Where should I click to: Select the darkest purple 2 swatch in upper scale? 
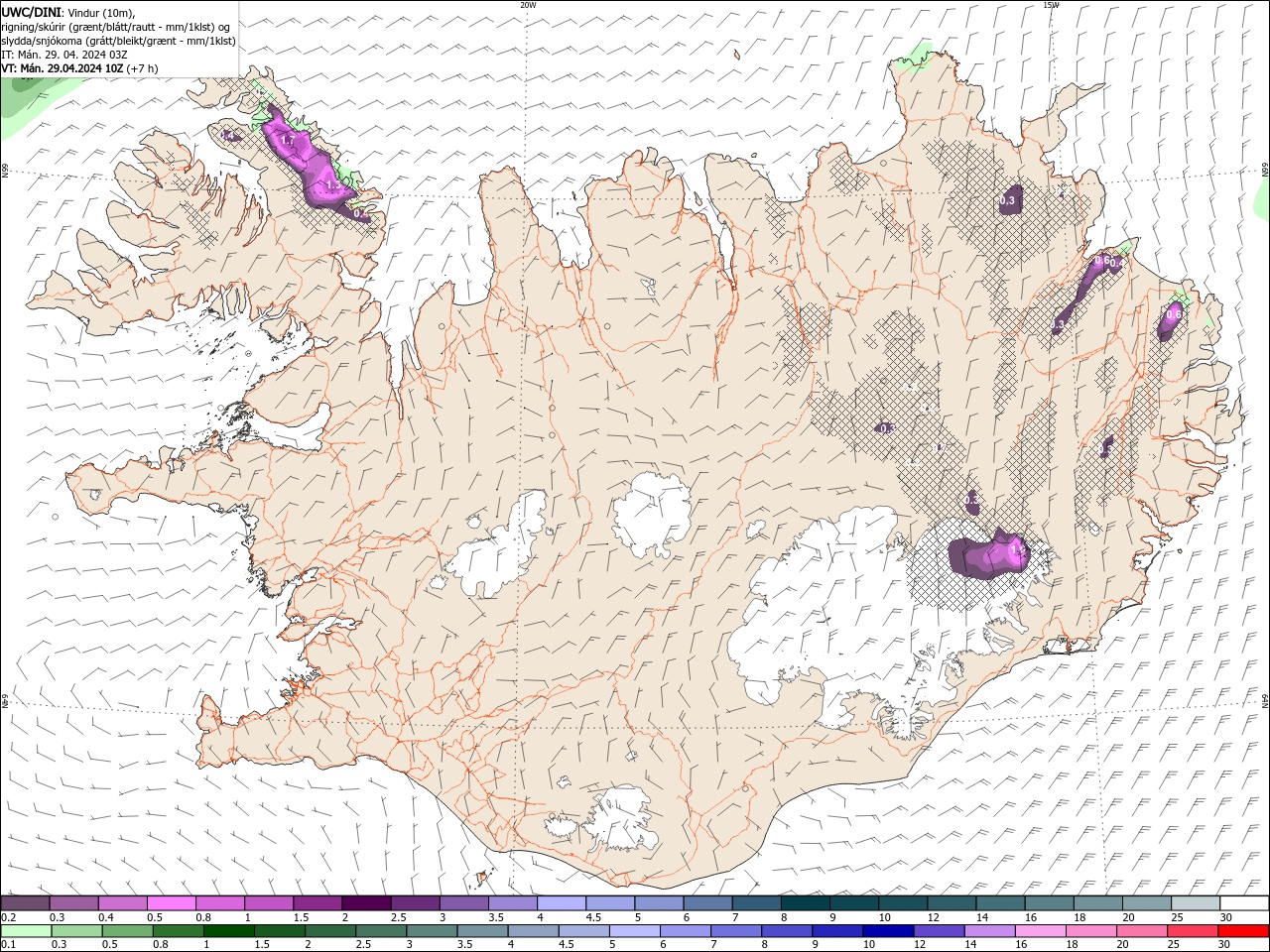tap(366, 903)
